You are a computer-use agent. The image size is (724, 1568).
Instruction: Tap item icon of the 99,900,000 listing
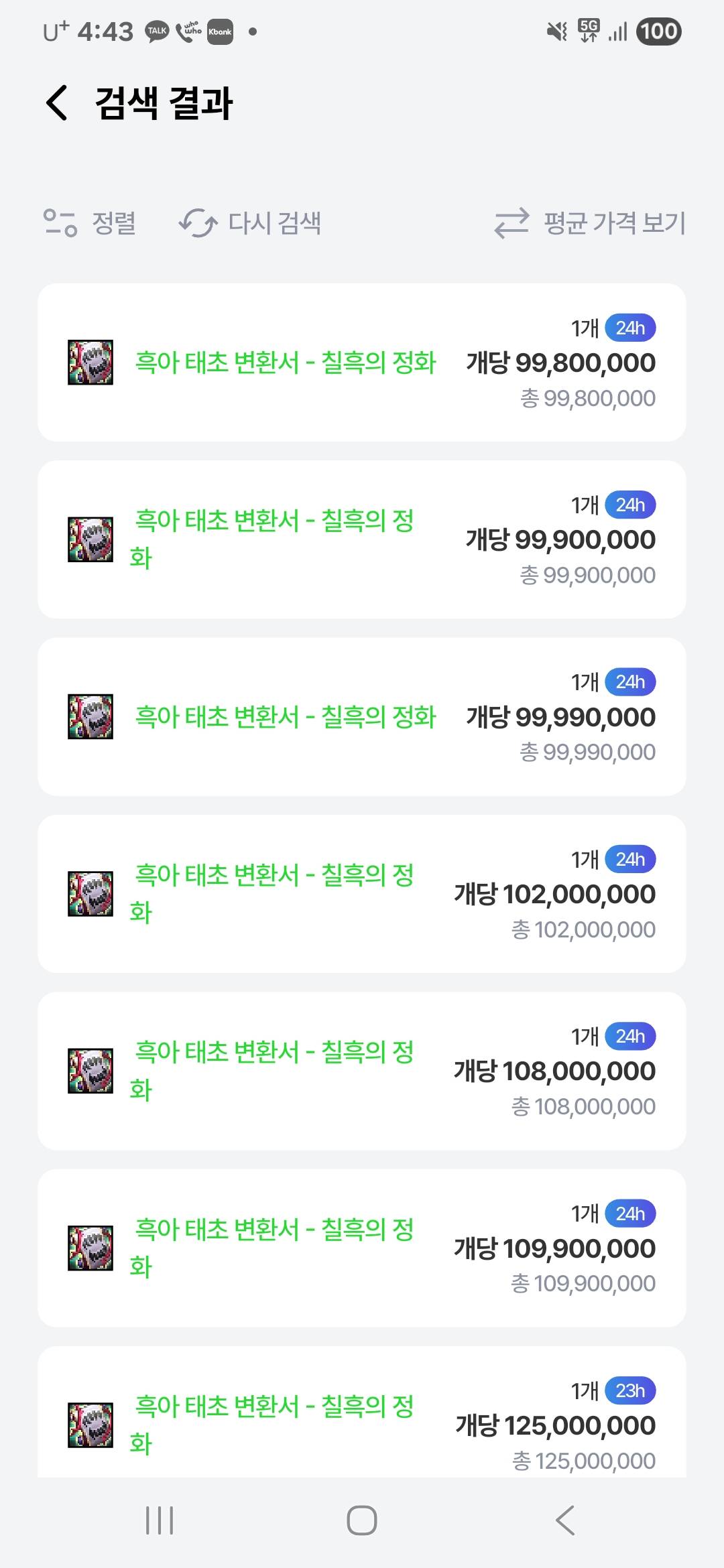point(90,539)
